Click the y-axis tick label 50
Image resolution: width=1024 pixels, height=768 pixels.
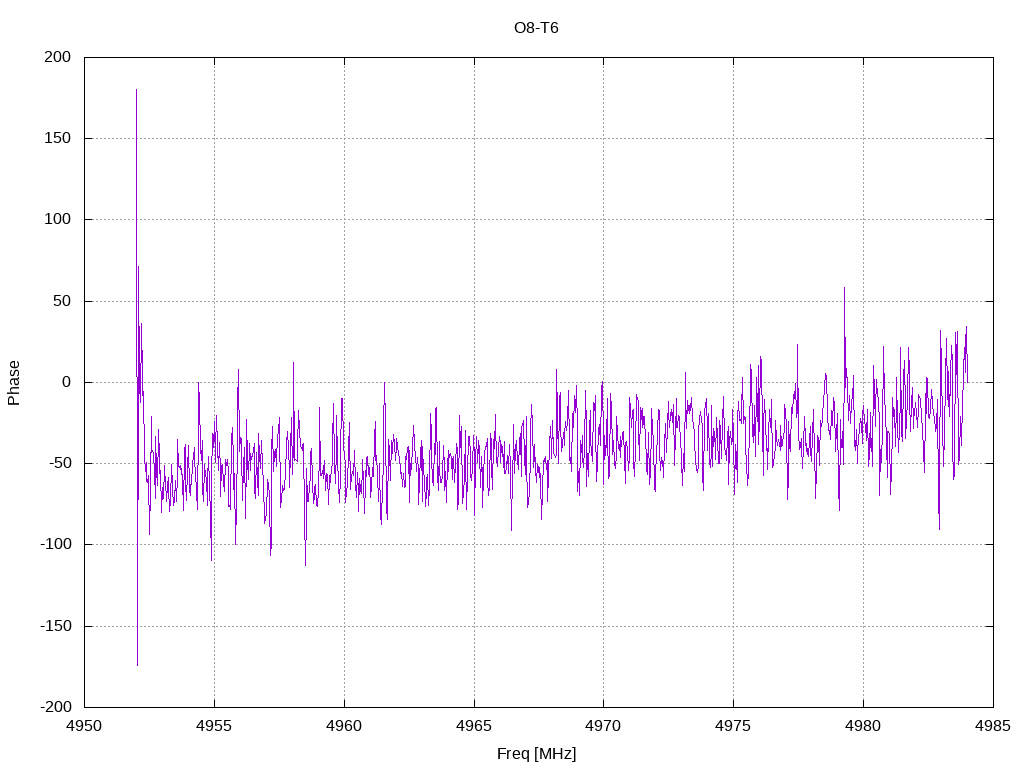[x=62, y=301]
